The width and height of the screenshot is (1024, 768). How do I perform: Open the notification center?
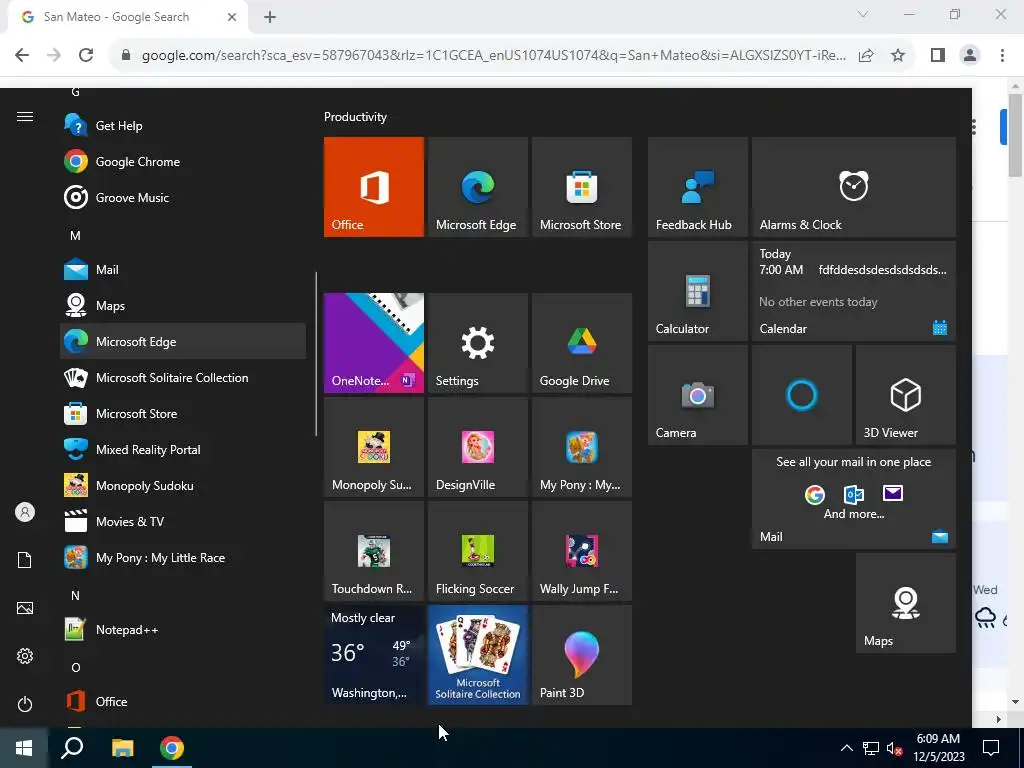(991, 748)
